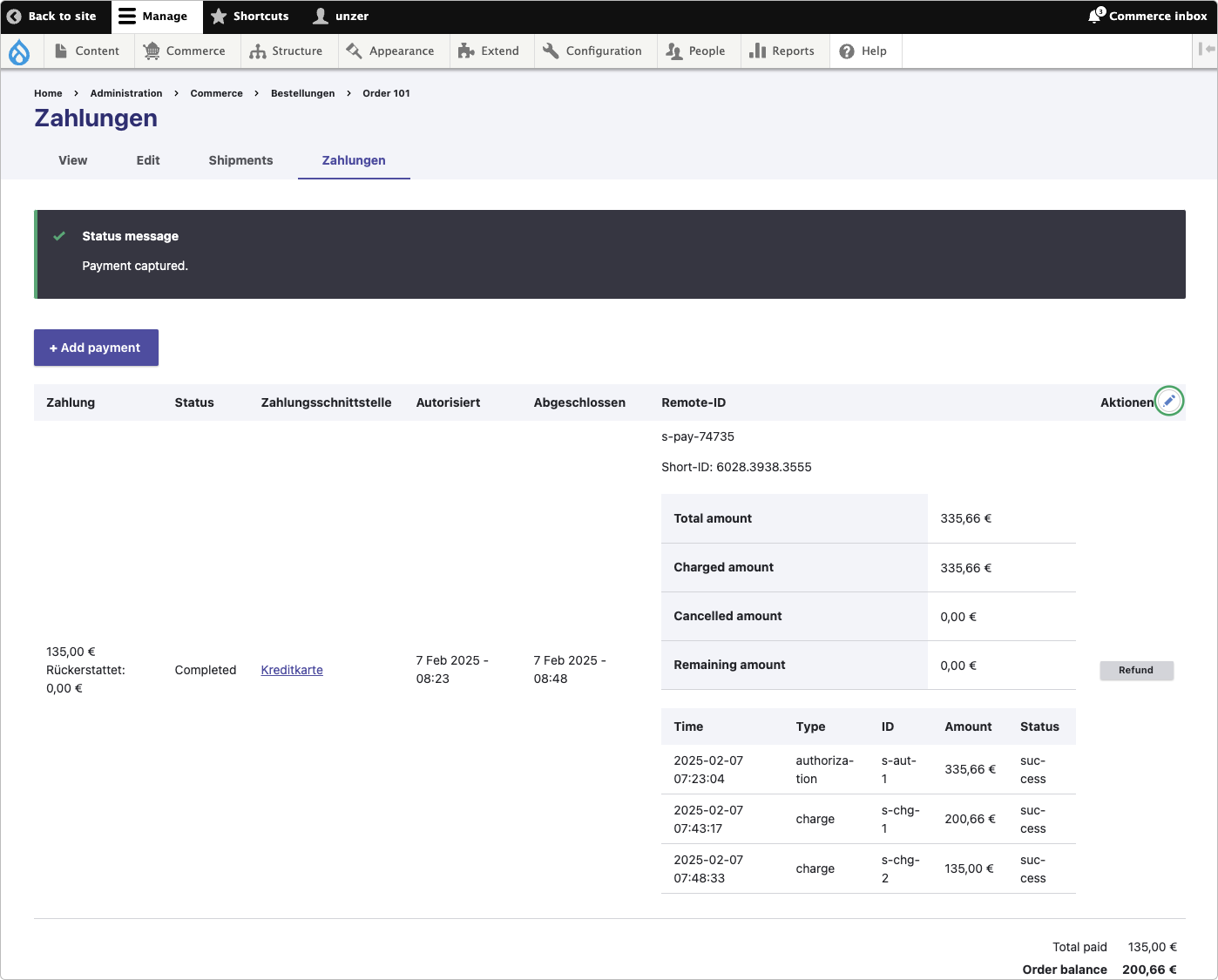Click the Payment captured status message
The width and height of the screenshot is (1218, 980).
tap(135, 266)
